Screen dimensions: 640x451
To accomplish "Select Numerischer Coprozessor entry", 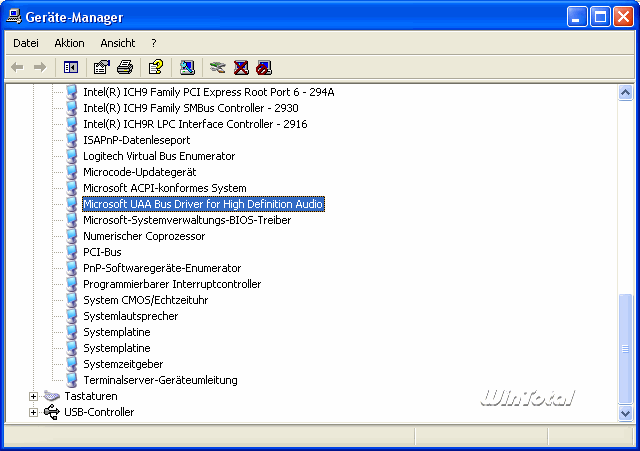I will [144, 236].
